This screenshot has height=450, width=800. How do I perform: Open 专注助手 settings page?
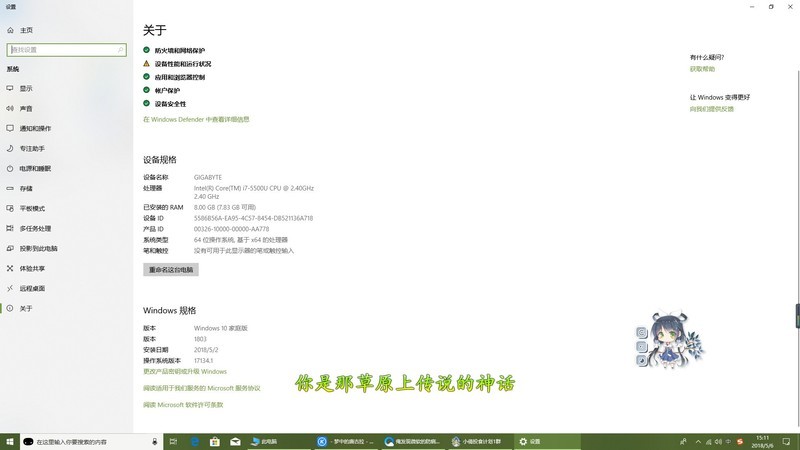[66, 148]
